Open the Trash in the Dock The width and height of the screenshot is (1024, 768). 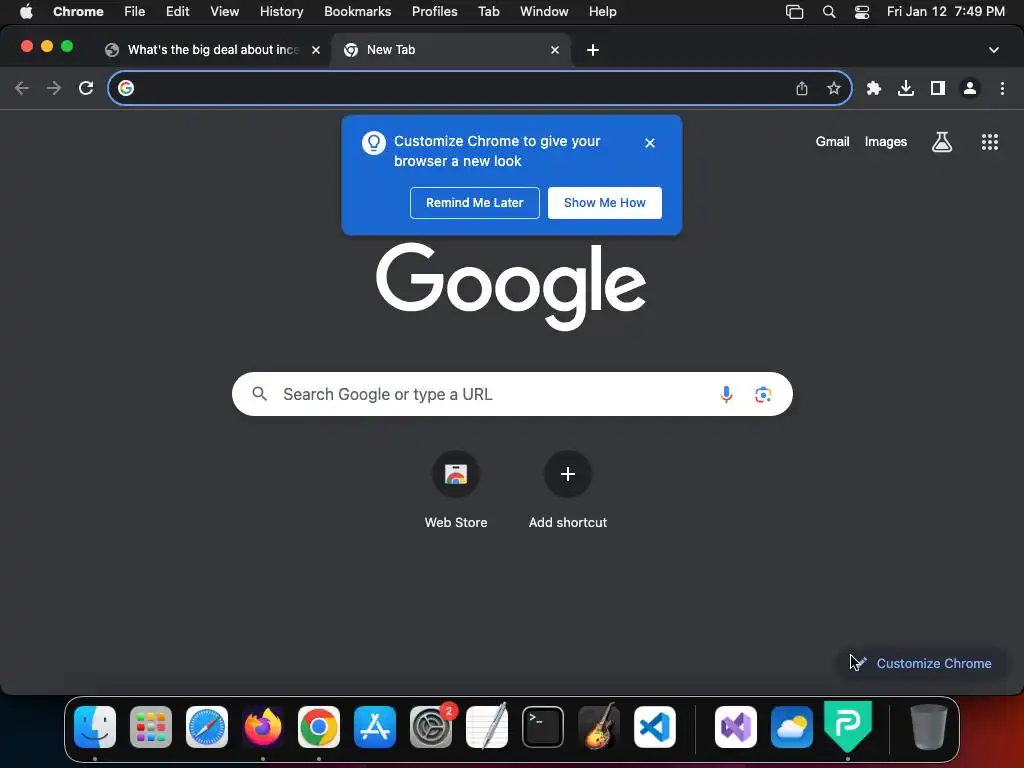click(x=929, y=727)
